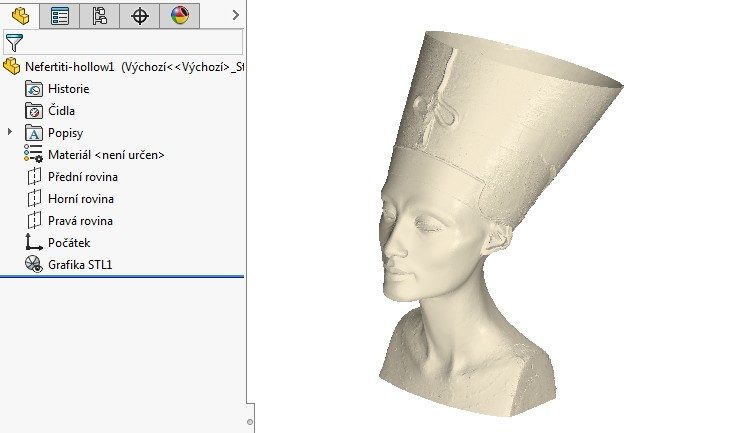
Task: Select the Horní rovina plane
Action: coord(81,199)
